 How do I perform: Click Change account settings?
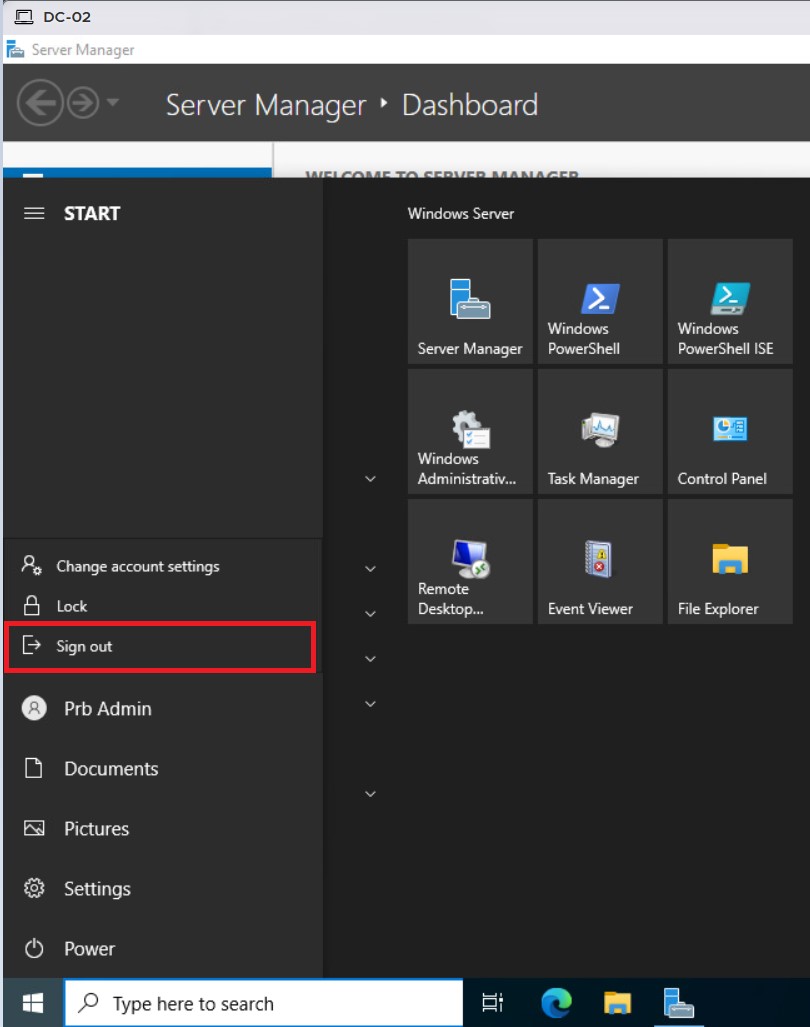pos(137,566)
